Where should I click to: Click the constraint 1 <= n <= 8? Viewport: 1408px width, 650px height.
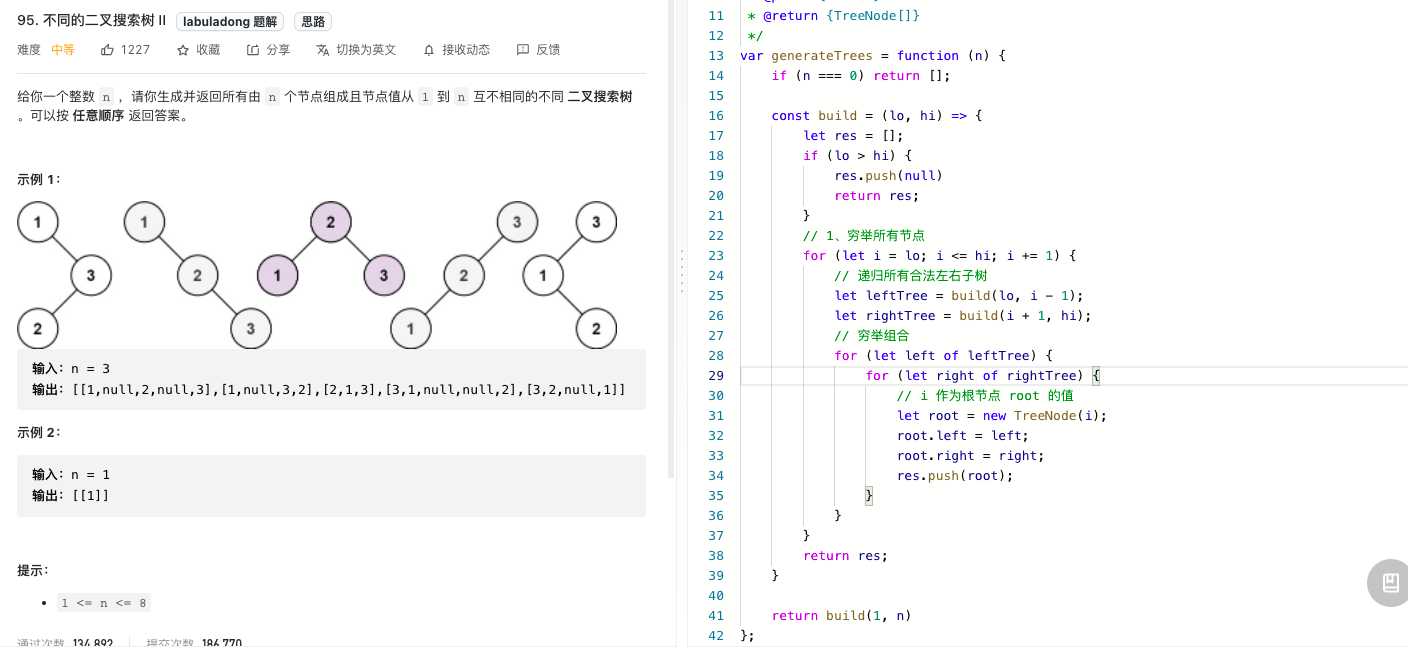104,603
